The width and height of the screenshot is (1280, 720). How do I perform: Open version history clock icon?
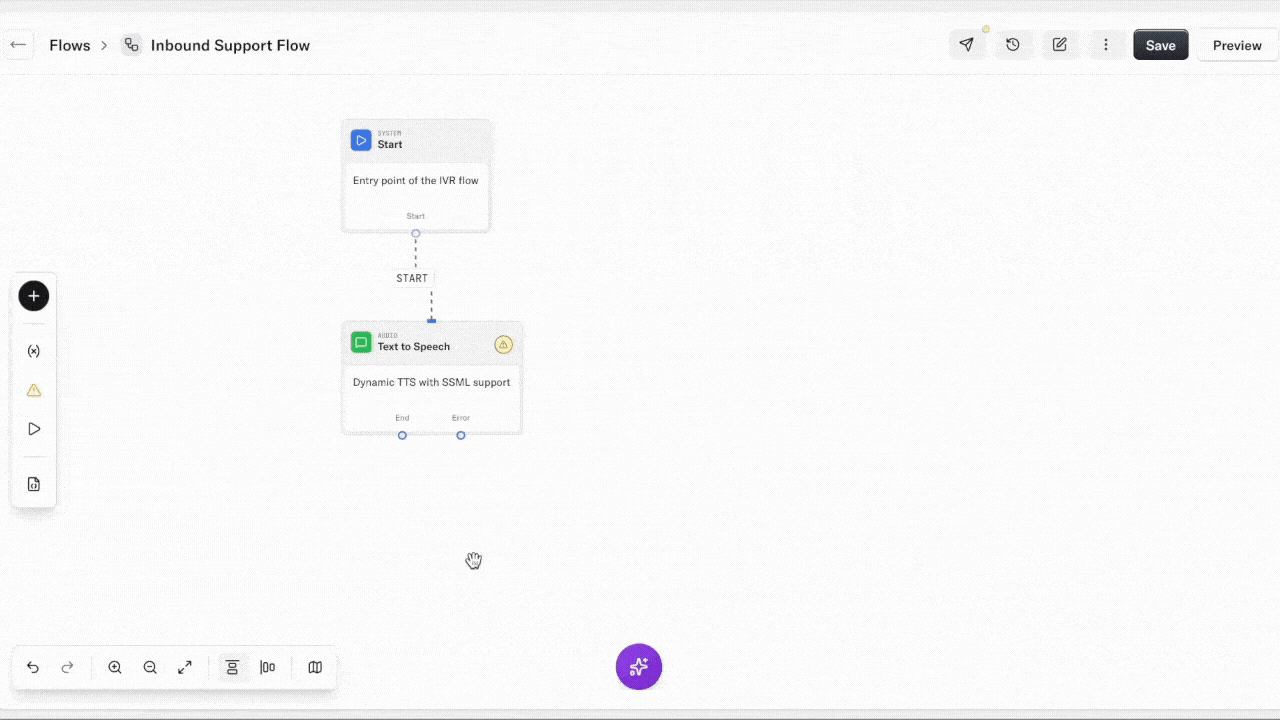coord(1013,45)
